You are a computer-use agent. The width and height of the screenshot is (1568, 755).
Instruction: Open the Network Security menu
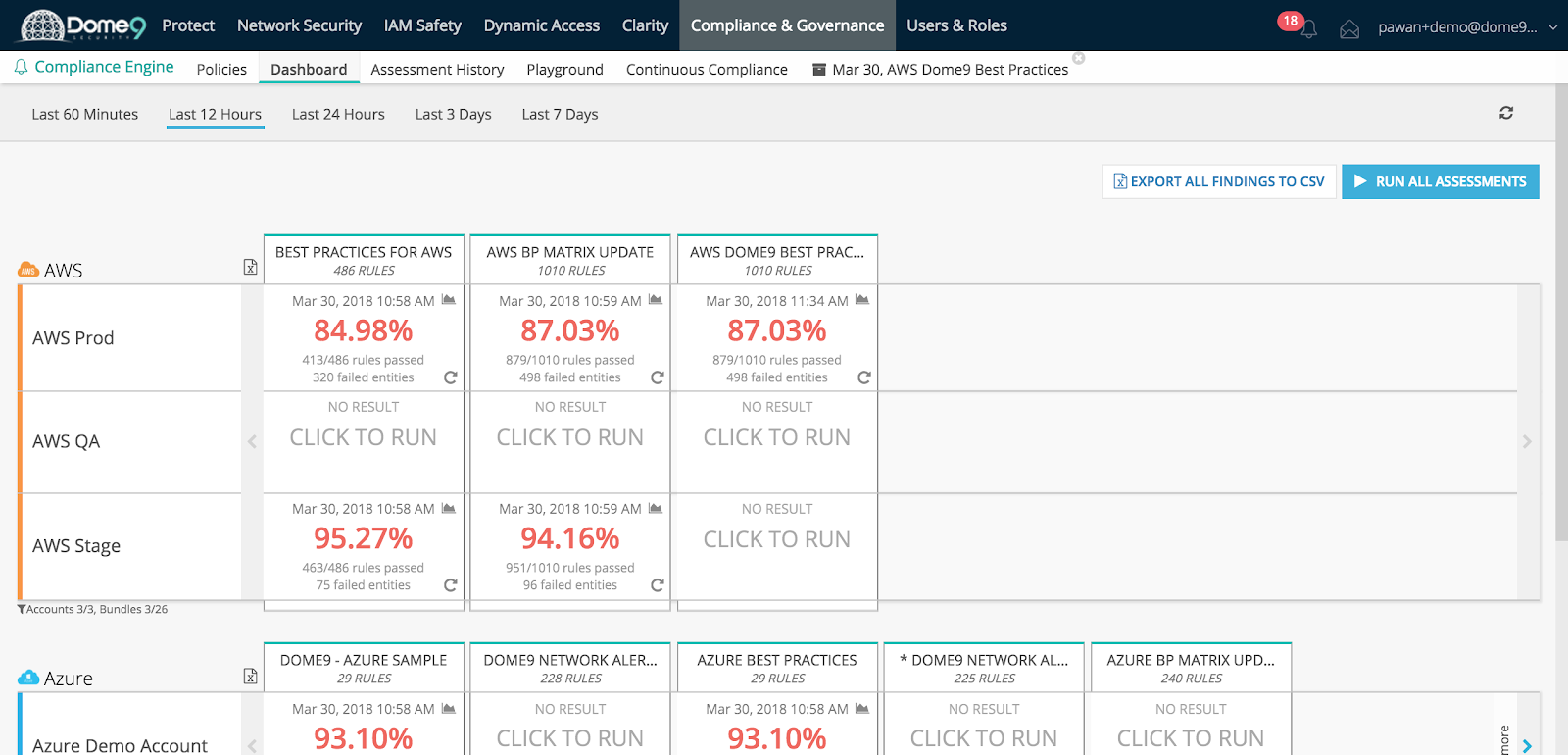click(299, 25)
